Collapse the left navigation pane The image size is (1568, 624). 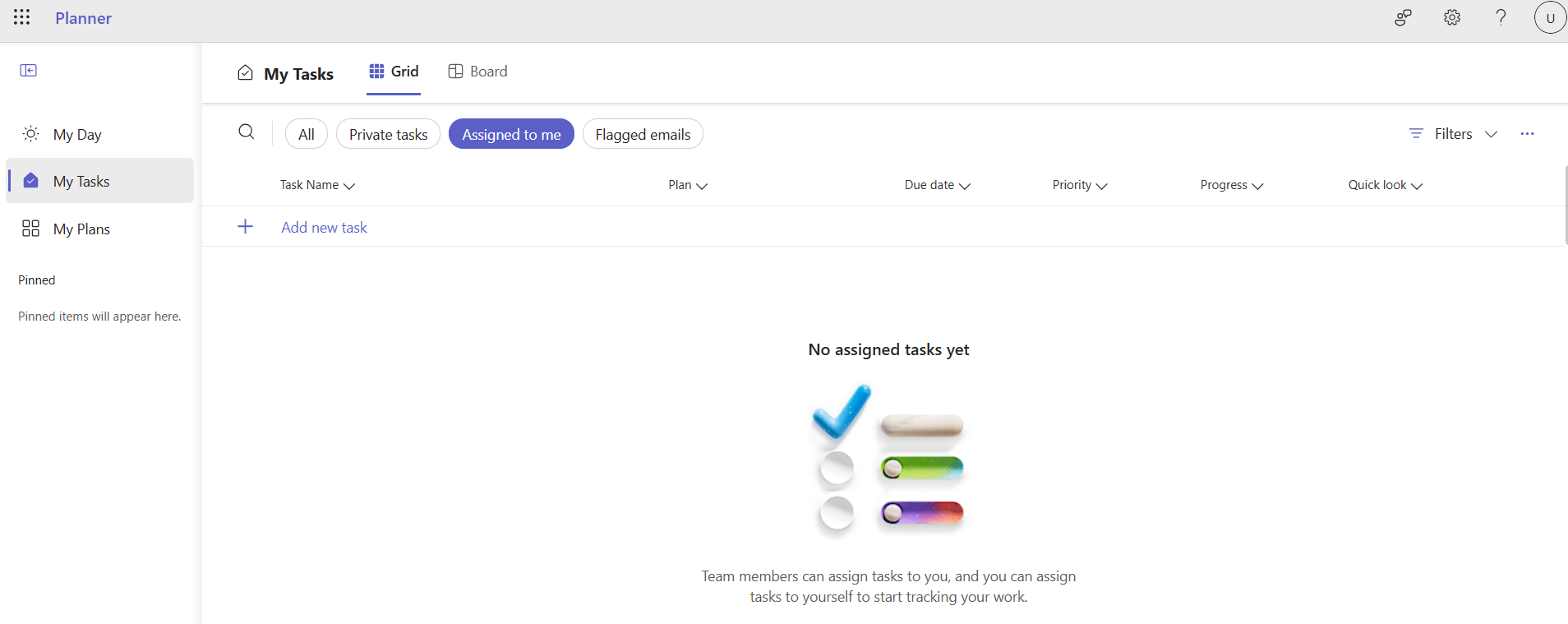coord(29,71)
